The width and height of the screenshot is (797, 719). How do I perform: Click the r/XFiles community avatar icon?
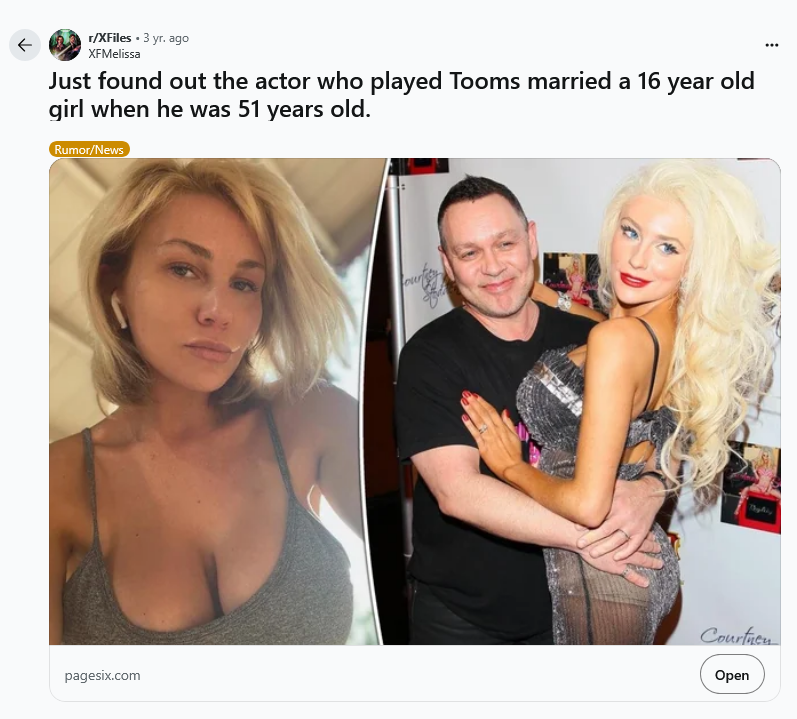tap(65, 45)
